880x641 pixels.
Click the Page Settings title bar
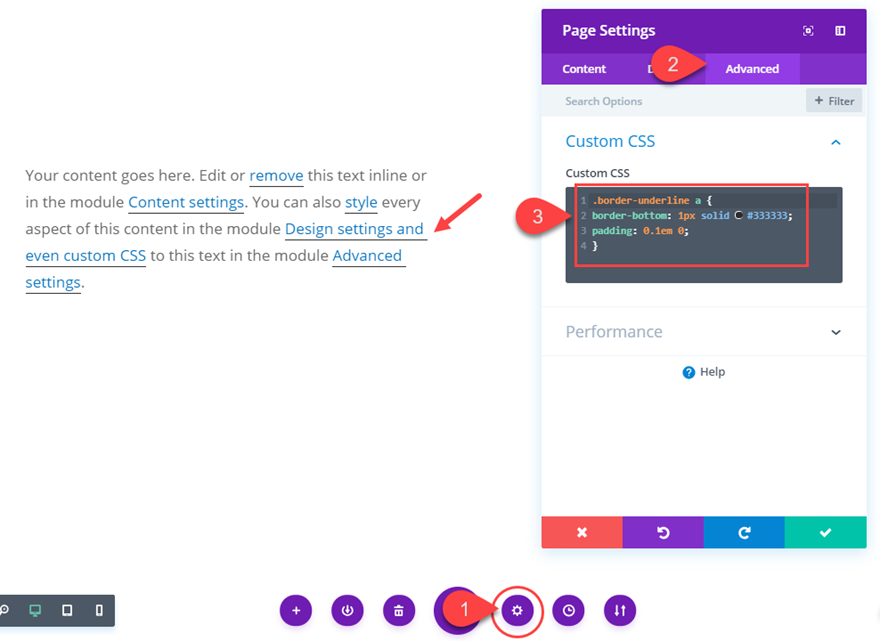[704, 31]
